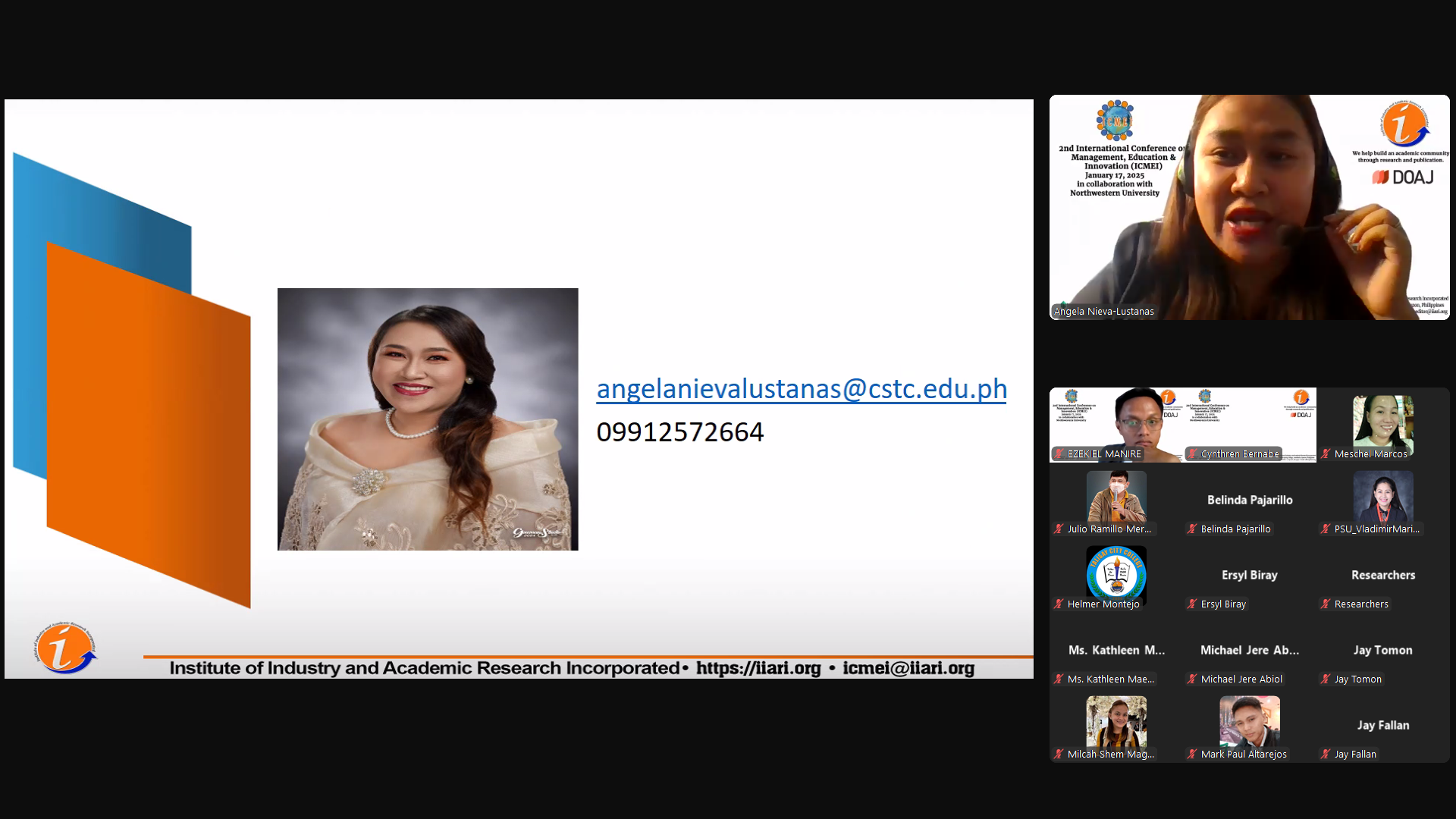Click the Taisay City College avatar logo
This screenshot has width=1456, height=819.
click(1116, 575)
